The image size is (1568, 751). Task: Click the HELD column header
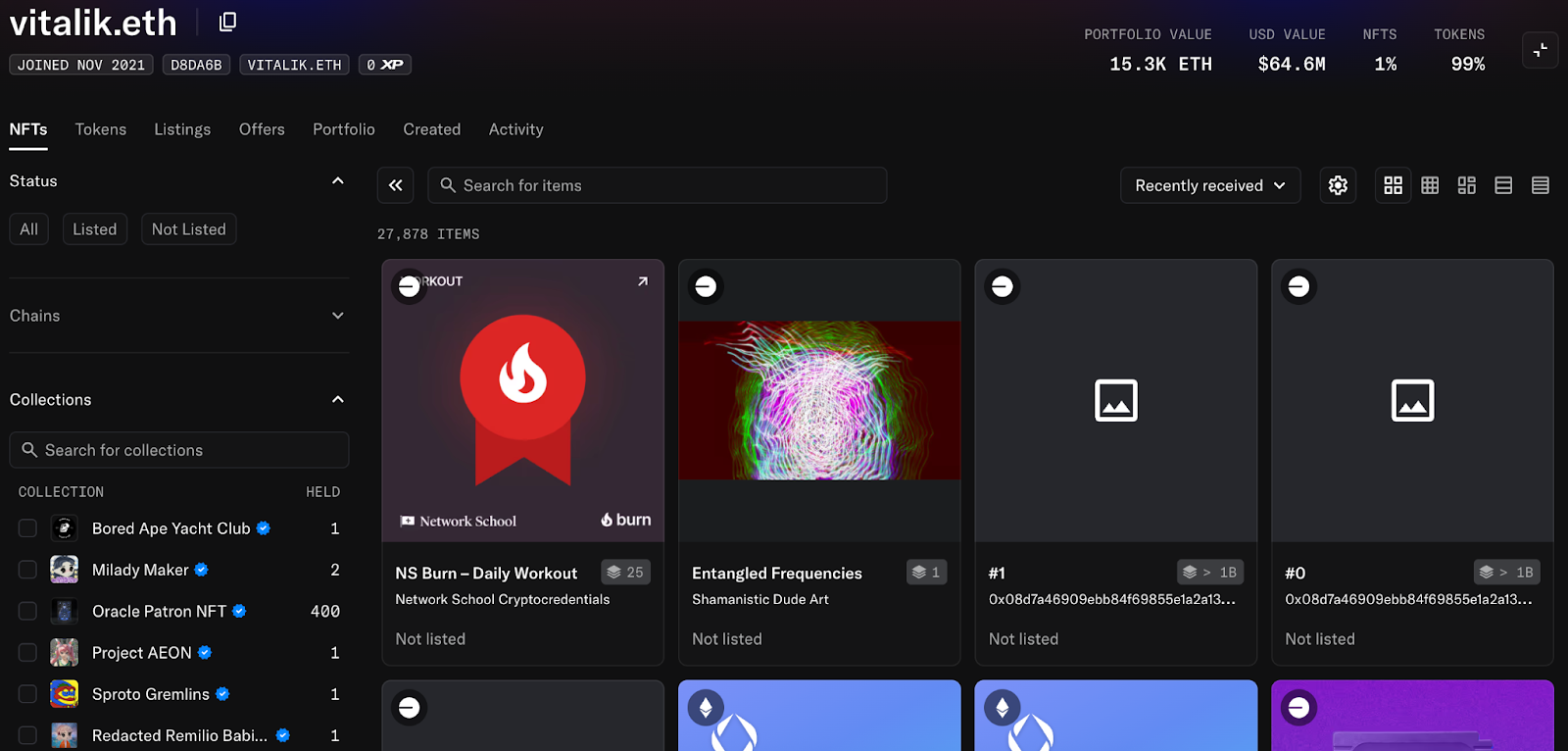pos(322,492)
